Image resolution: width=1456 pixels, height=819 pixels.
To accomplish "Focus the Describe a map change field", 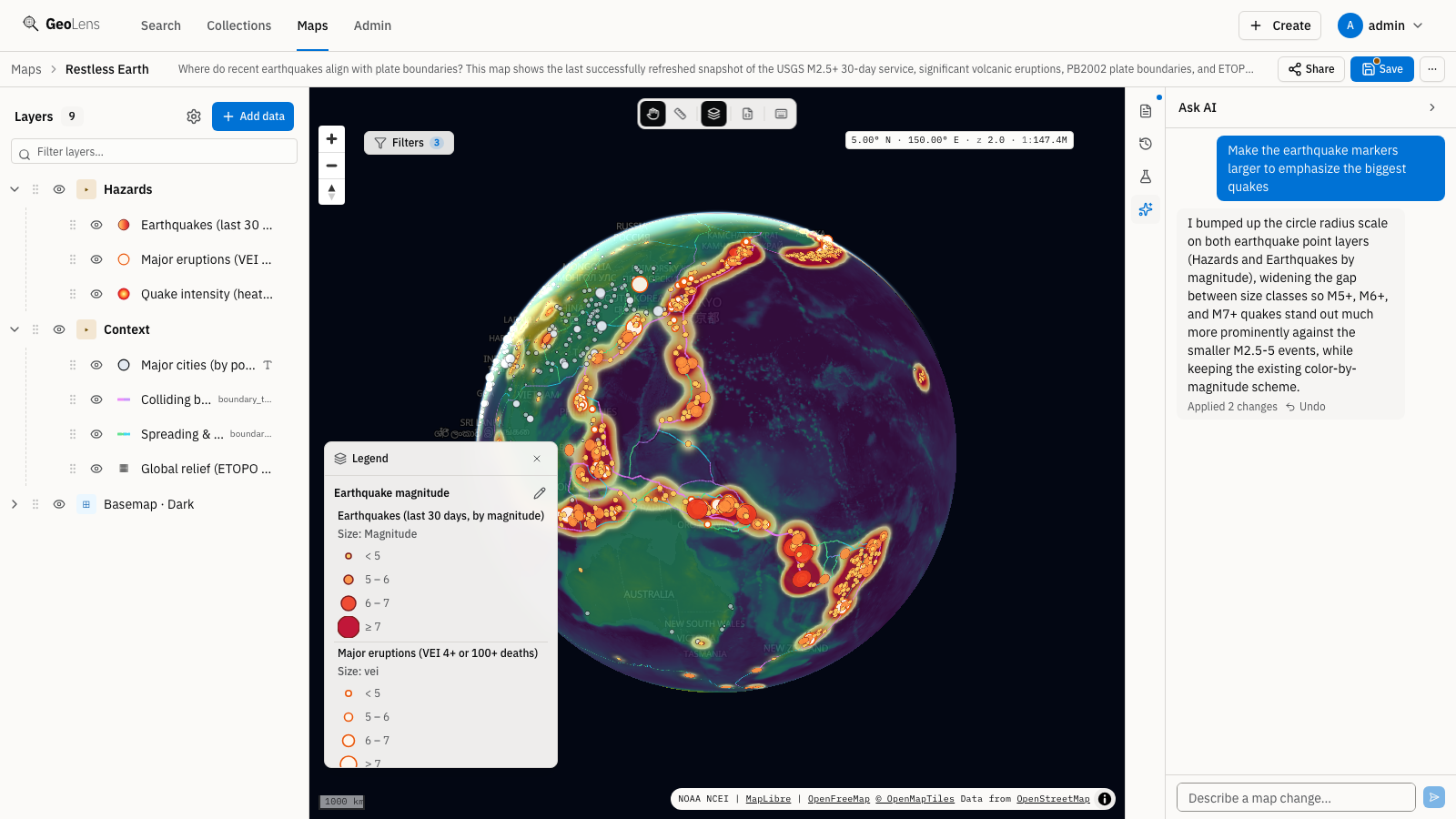I will click(x=1296, y=797).
